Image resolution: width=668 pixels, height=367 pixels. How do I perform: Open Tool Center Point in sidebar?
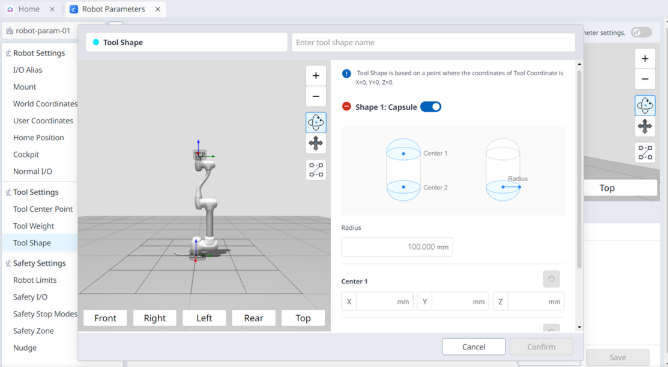tap(43, 209)
